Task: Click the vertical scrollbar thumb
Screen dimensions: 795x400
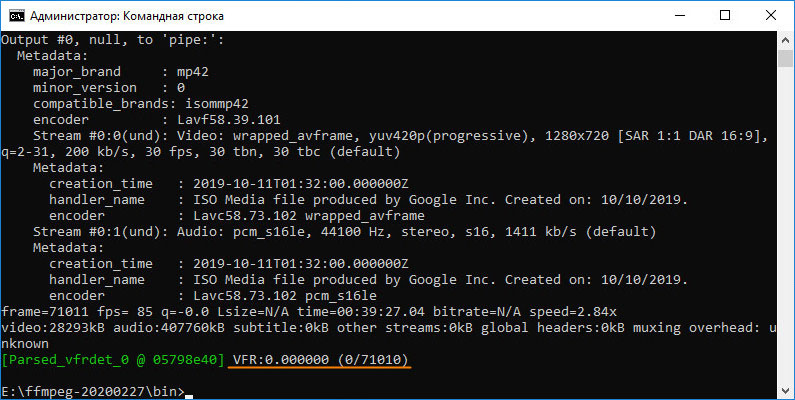Action: [x=785, y=59]
